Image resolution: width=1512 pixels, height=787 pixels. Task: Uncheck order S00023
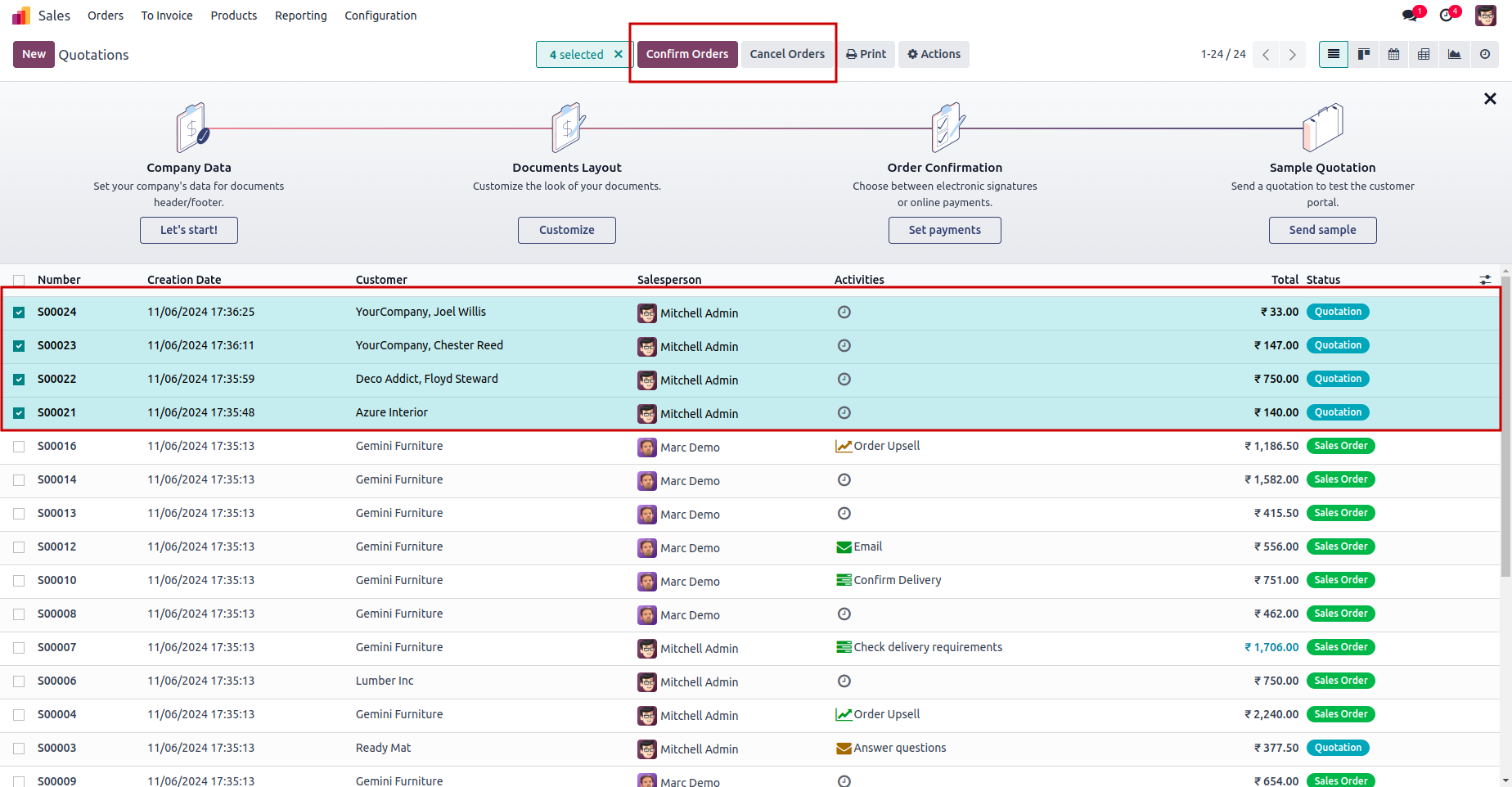point(19,346)
